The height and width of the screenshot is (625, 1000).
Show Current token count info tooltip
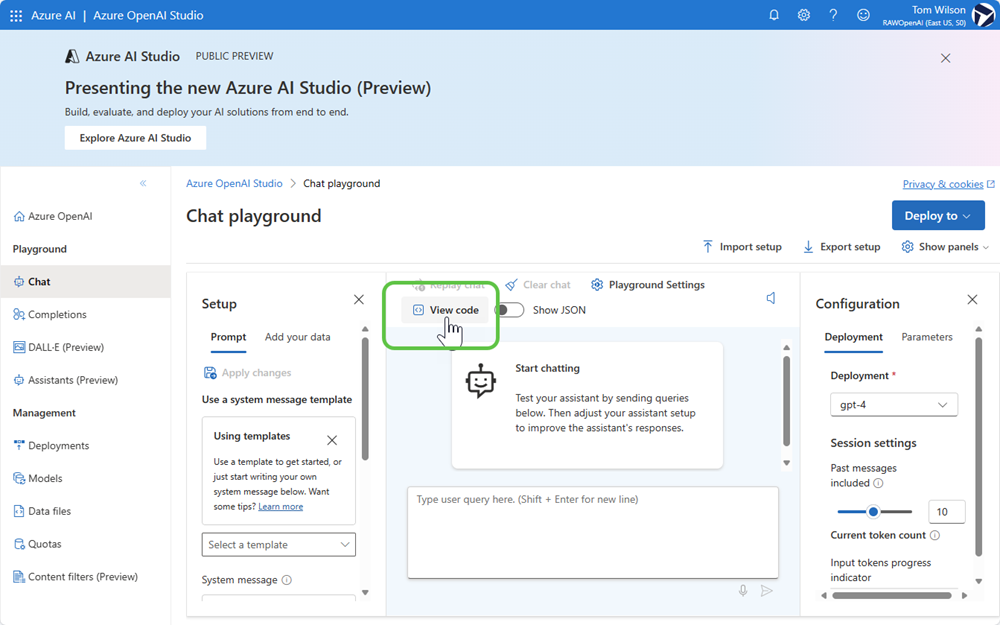[935, 535]
